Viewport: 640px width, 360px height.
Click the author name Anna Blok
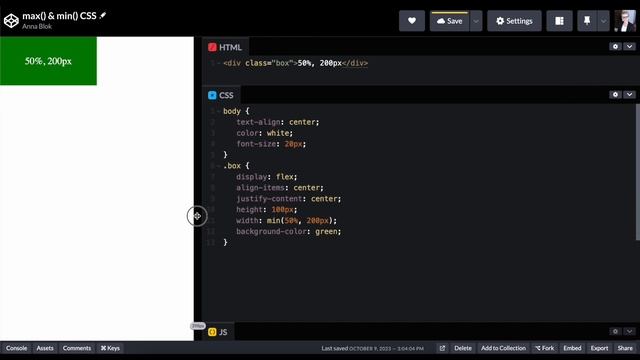tap(37, 27)
